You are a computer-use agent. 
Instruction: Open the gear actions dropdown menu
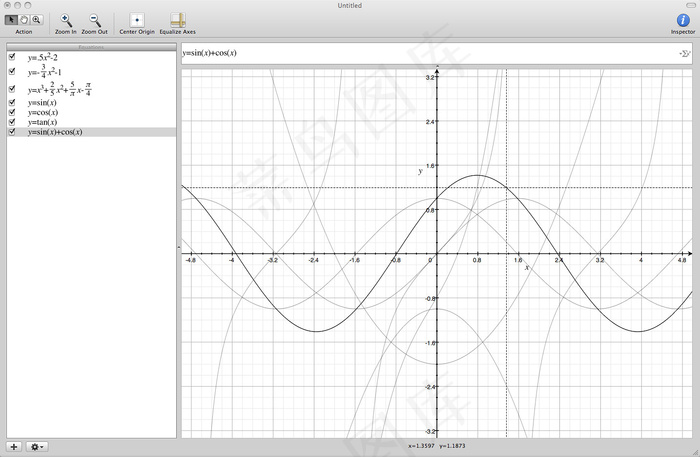[x=37, y=446]
